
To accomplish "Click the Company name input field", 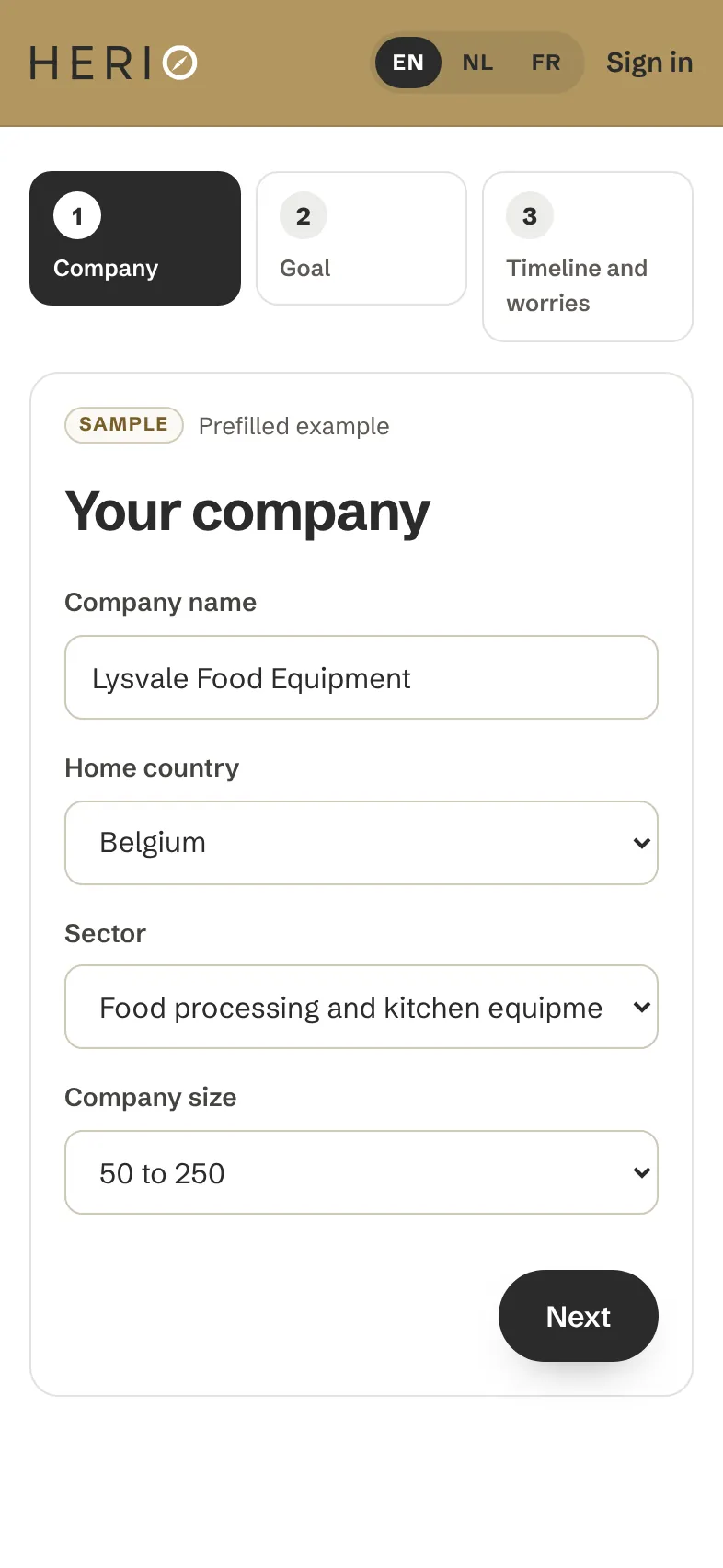I will pyautogui.click(x=361, y=677).
